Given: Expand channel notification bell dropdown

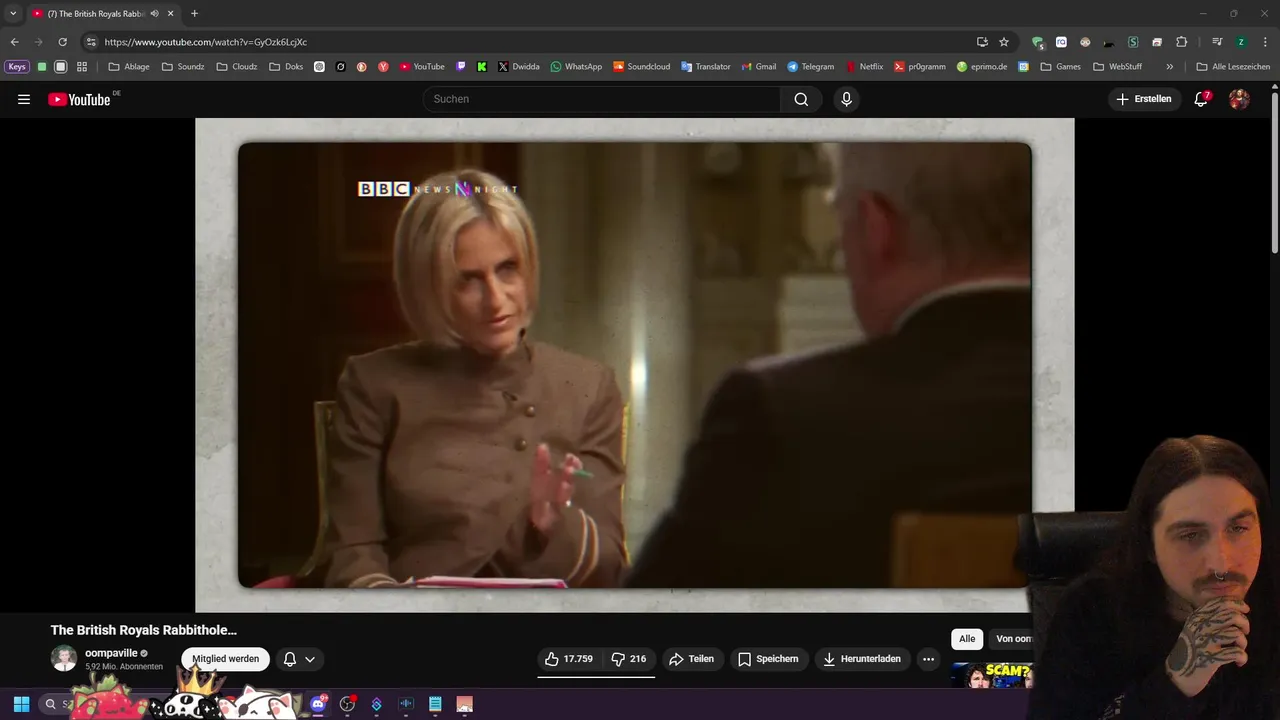Looking at the screenshot, I should pos(299,659).
